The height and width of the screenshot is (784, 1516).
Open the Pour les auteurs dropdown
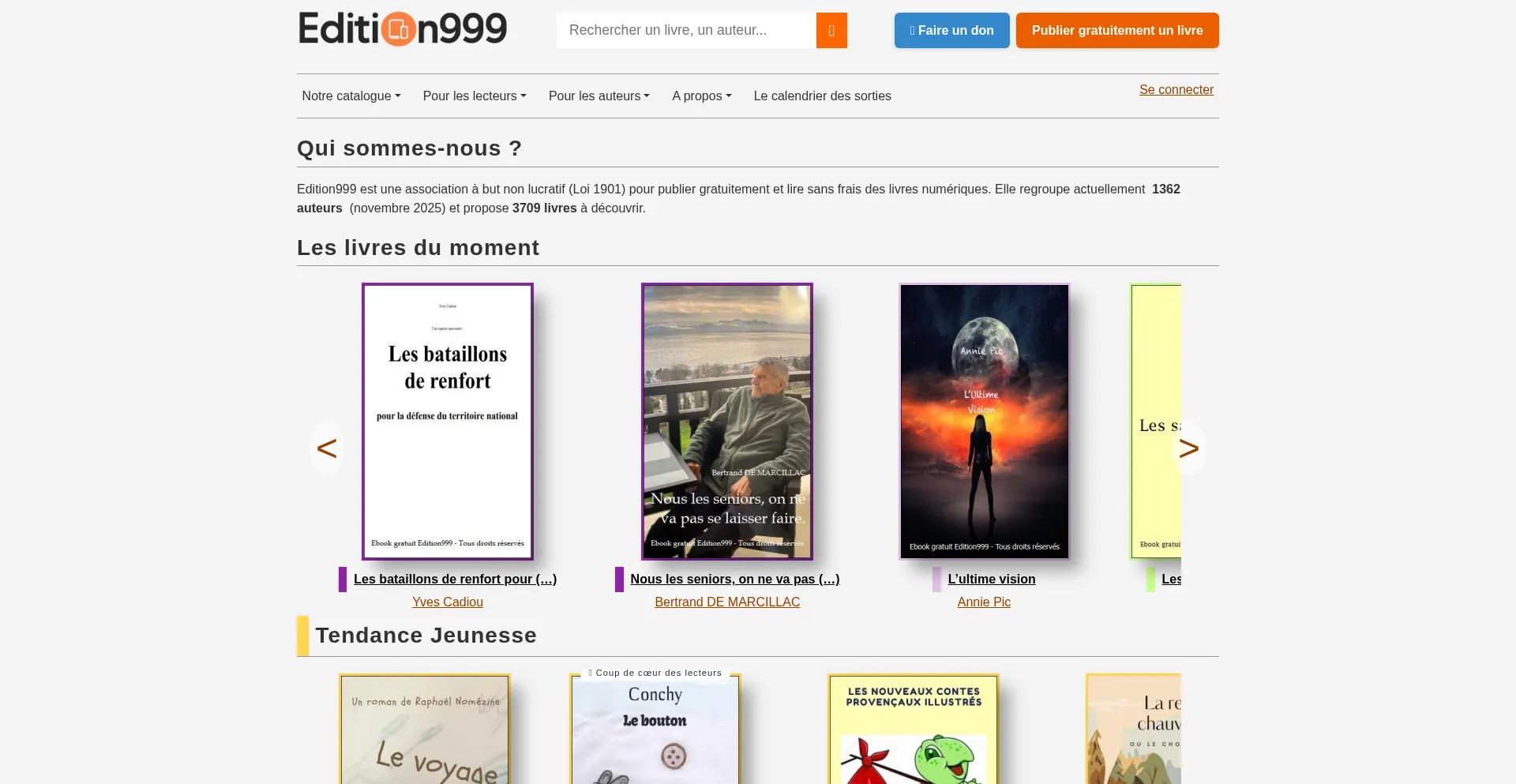[x=599, y=96]
